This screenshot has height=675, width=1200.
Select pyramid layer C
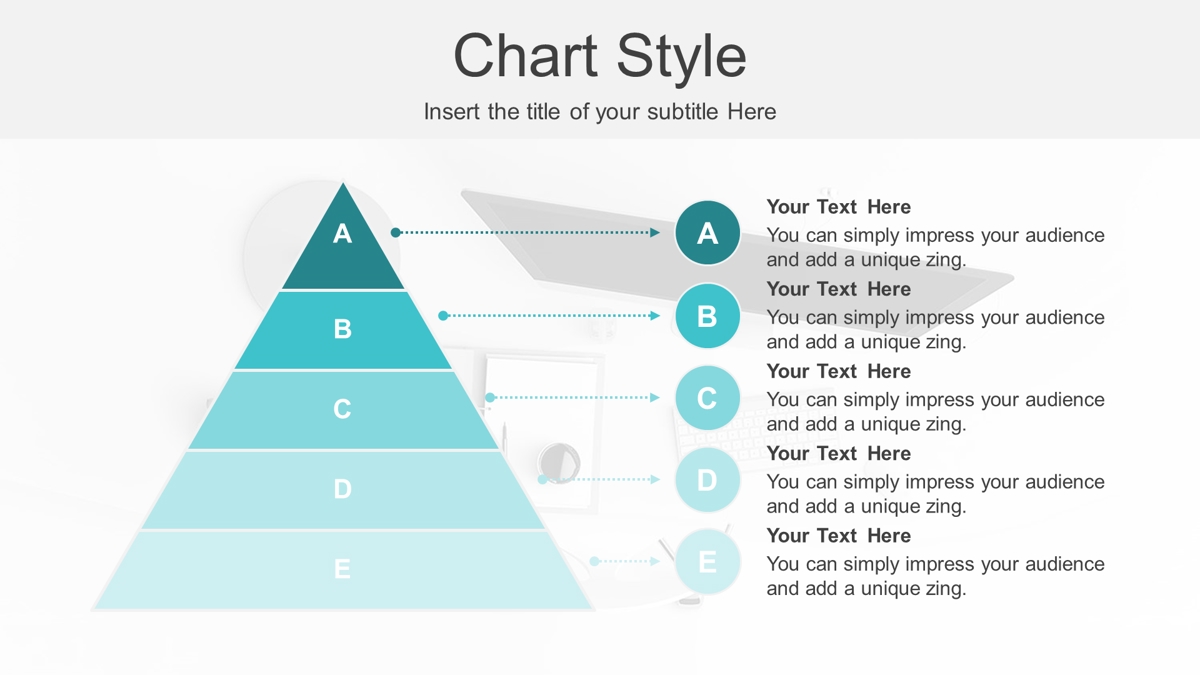pyautogui.click(x=343, y=410)
